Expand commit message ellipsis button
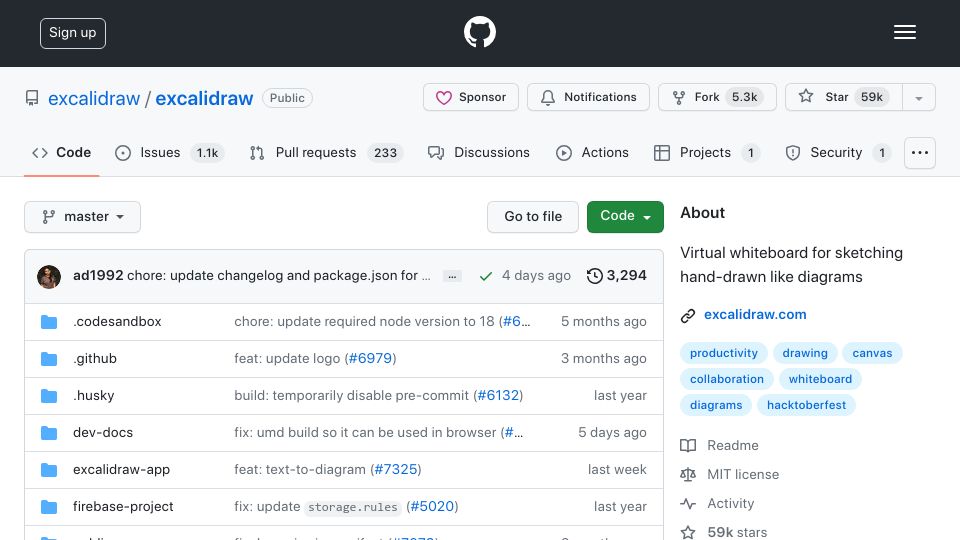This screenshot has height=540, width=960. [452, 277]
